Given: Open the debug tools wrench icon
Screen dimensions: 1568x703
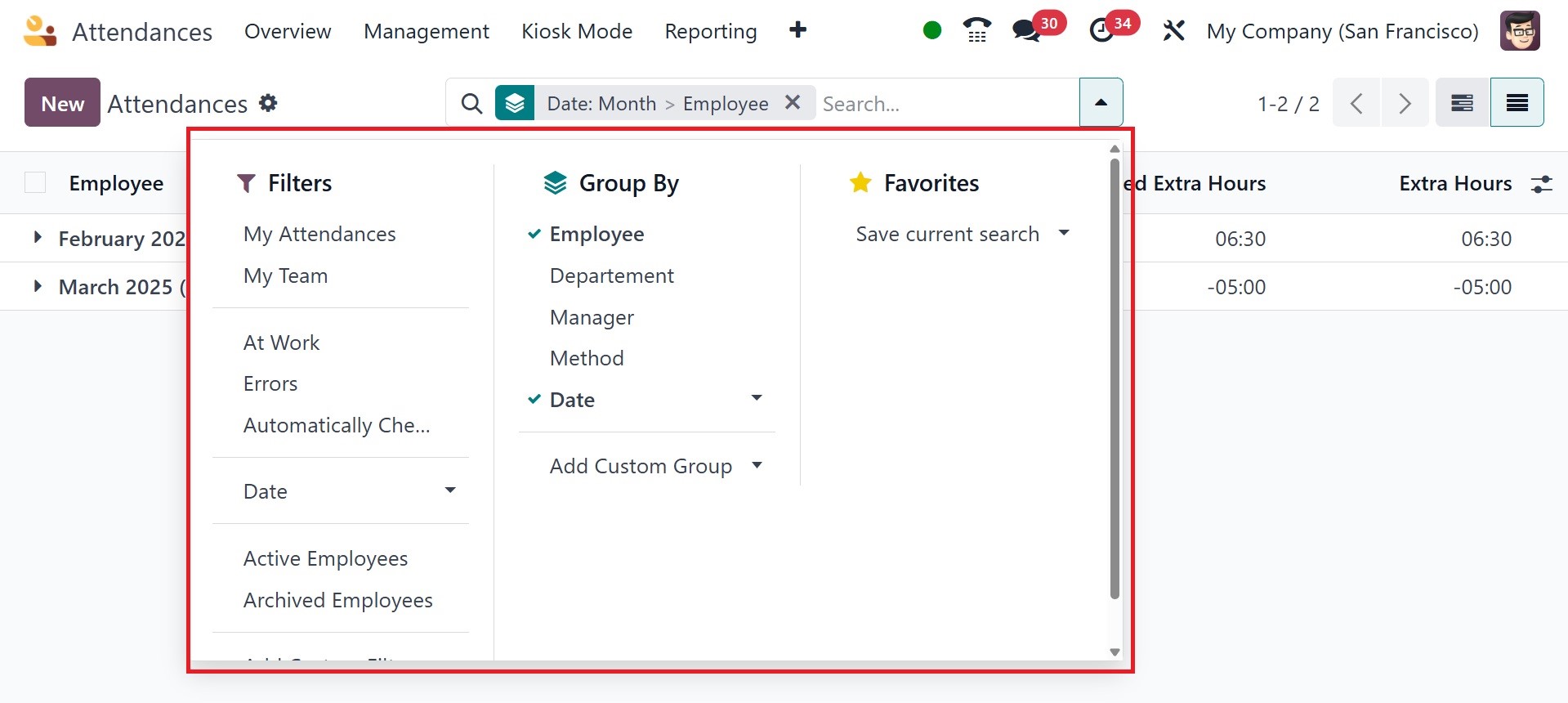Looking at the screenshot, I should point(1173,31).
